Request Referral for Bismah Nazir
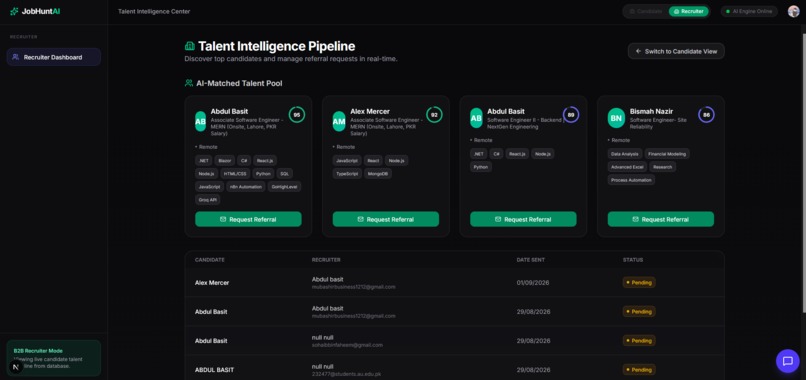The image size is (806, 380). tap(661, 219)
